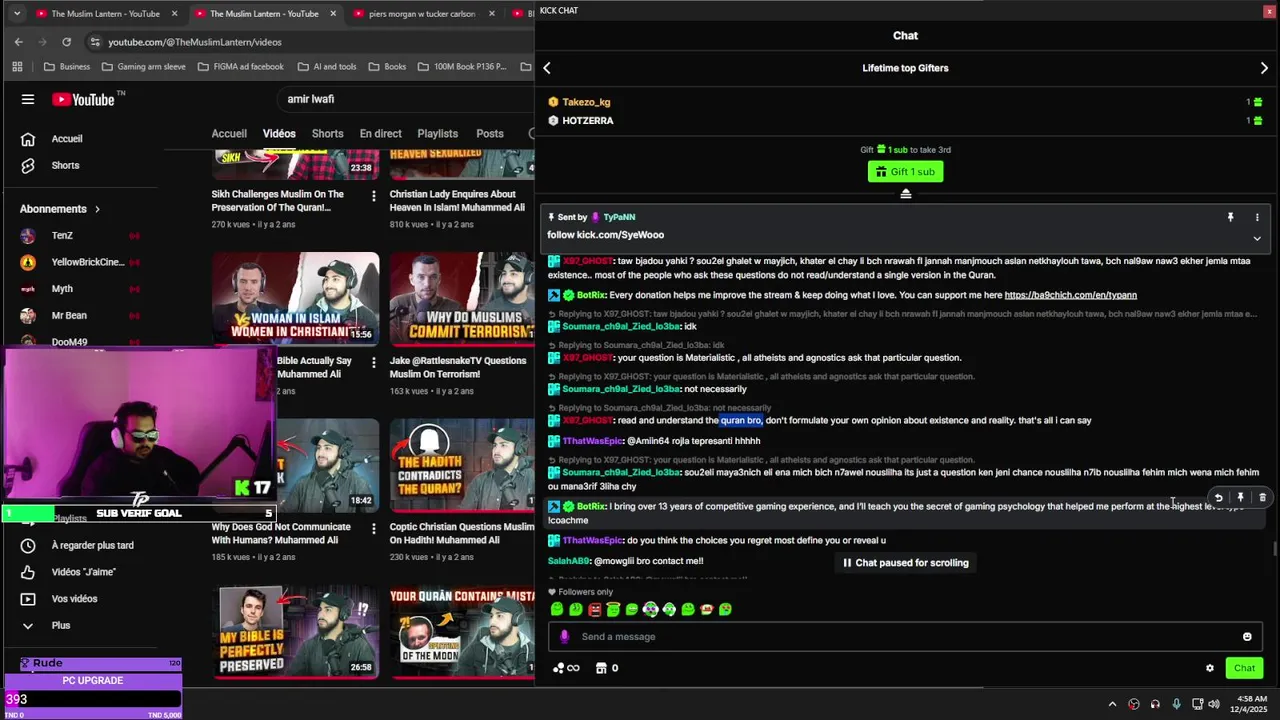
Task: Expand the Abonnements section arrow
Action: [97, 209]
